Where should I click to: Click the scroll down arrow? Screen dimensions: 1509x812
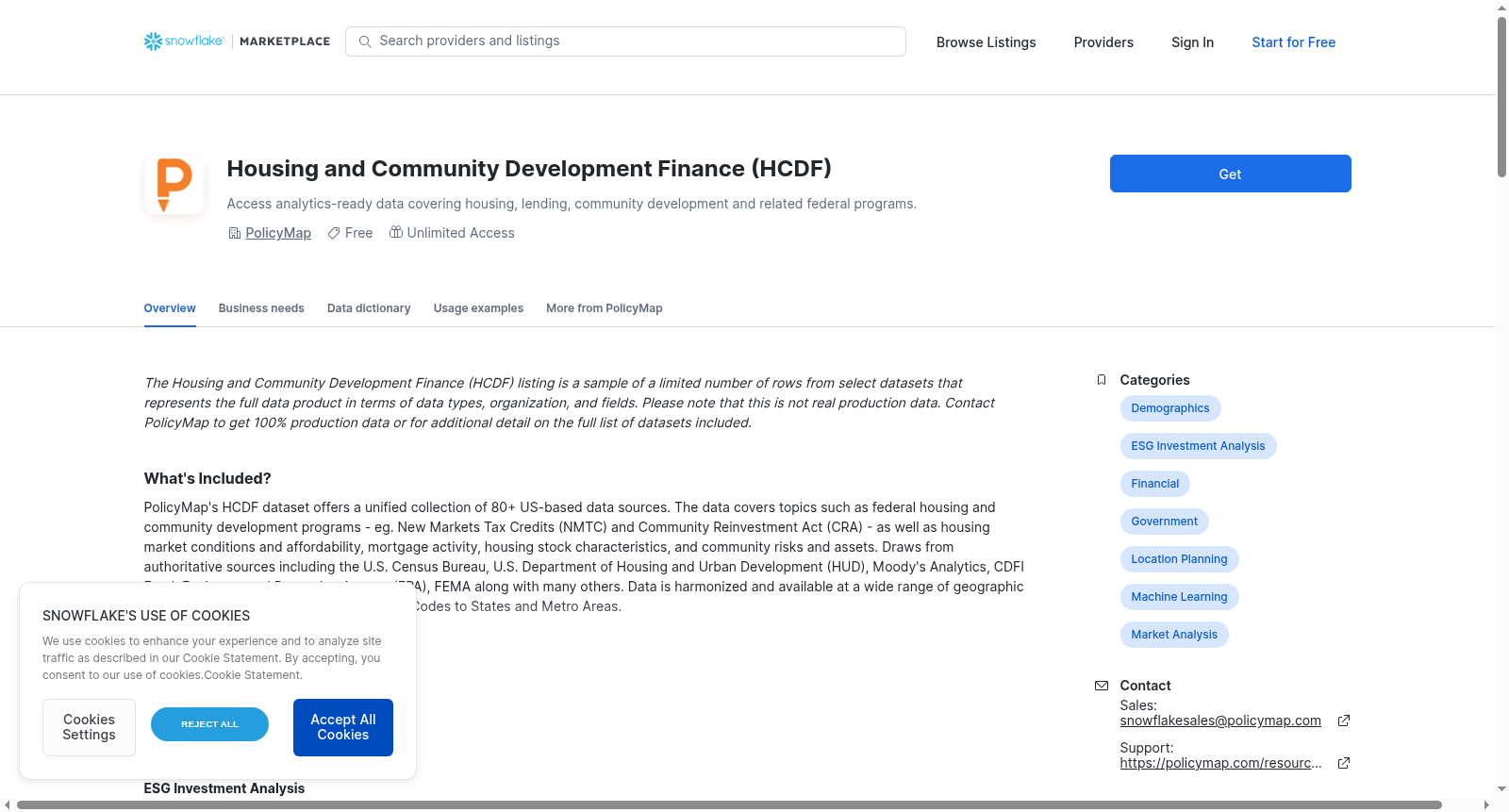1501,789
